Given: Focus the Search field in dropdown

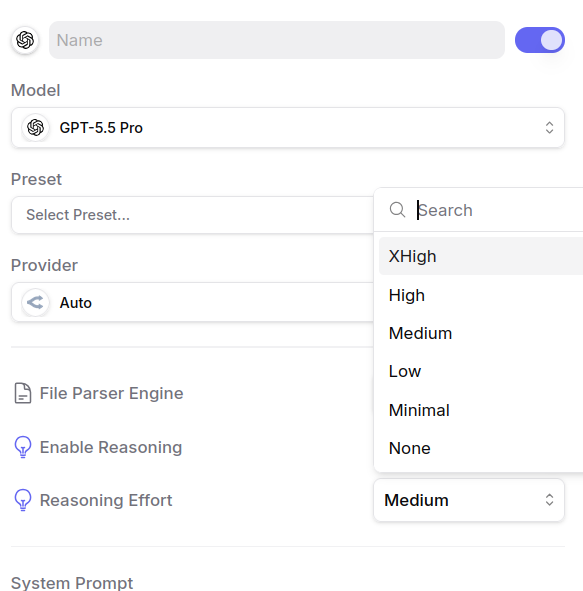Looking at the screenshot, I should click(499, 210).
